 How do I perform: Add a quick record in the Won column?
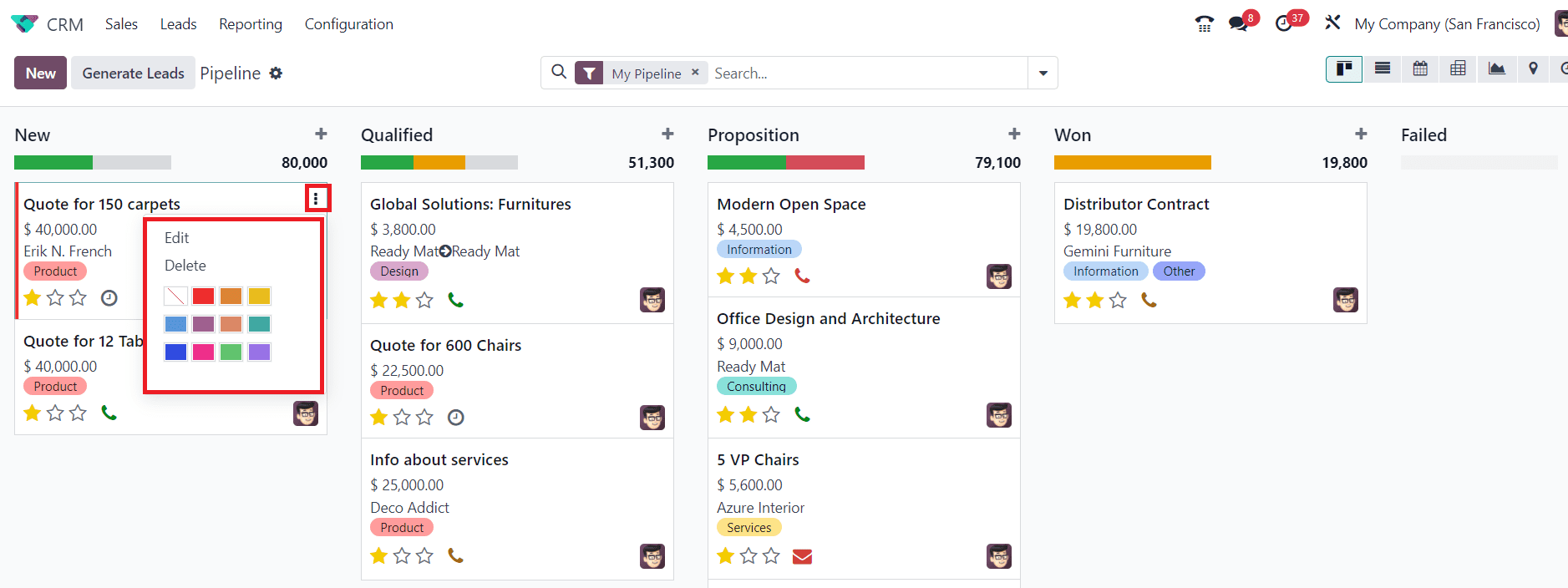click(1361, 134)
